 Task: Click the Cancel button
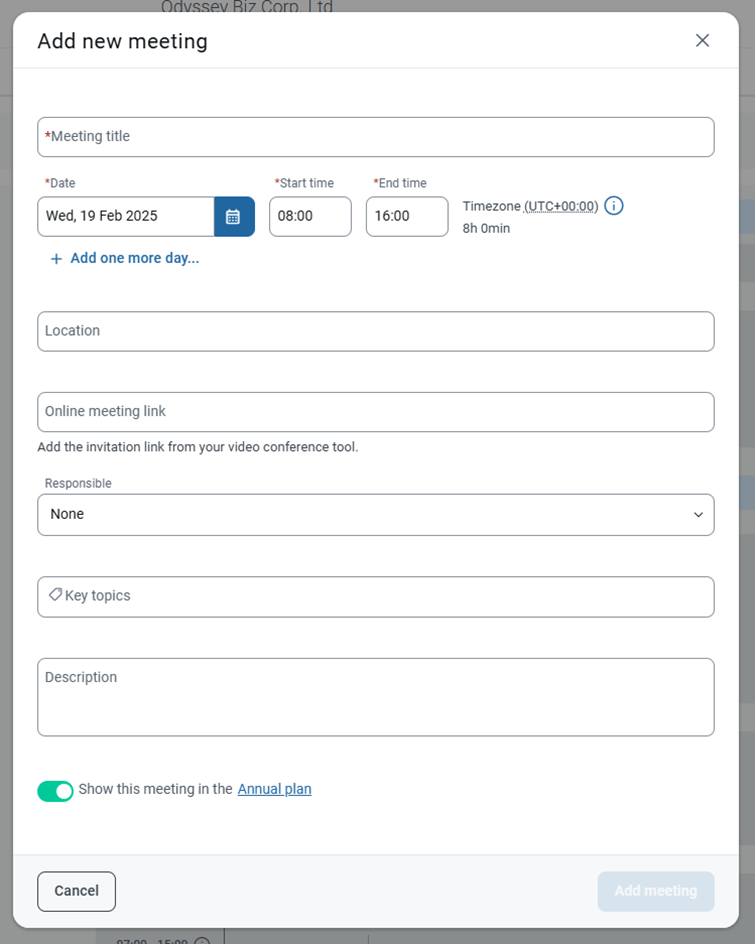coord(76,891)
